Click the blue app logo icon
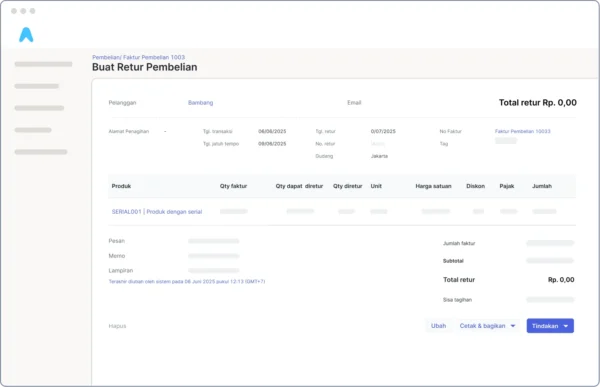 [x=26, y=35]
